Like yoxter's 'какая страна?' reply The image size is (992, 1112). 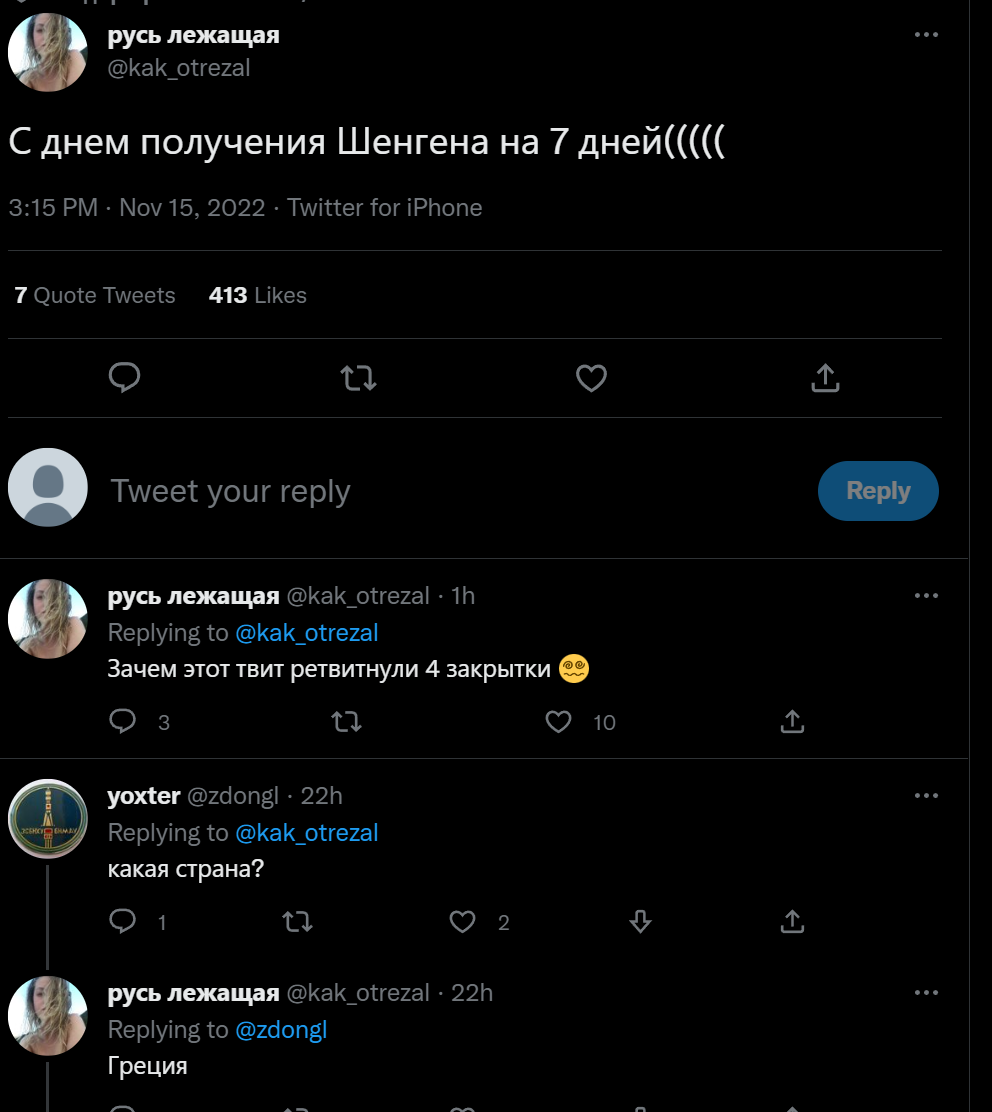462,922
